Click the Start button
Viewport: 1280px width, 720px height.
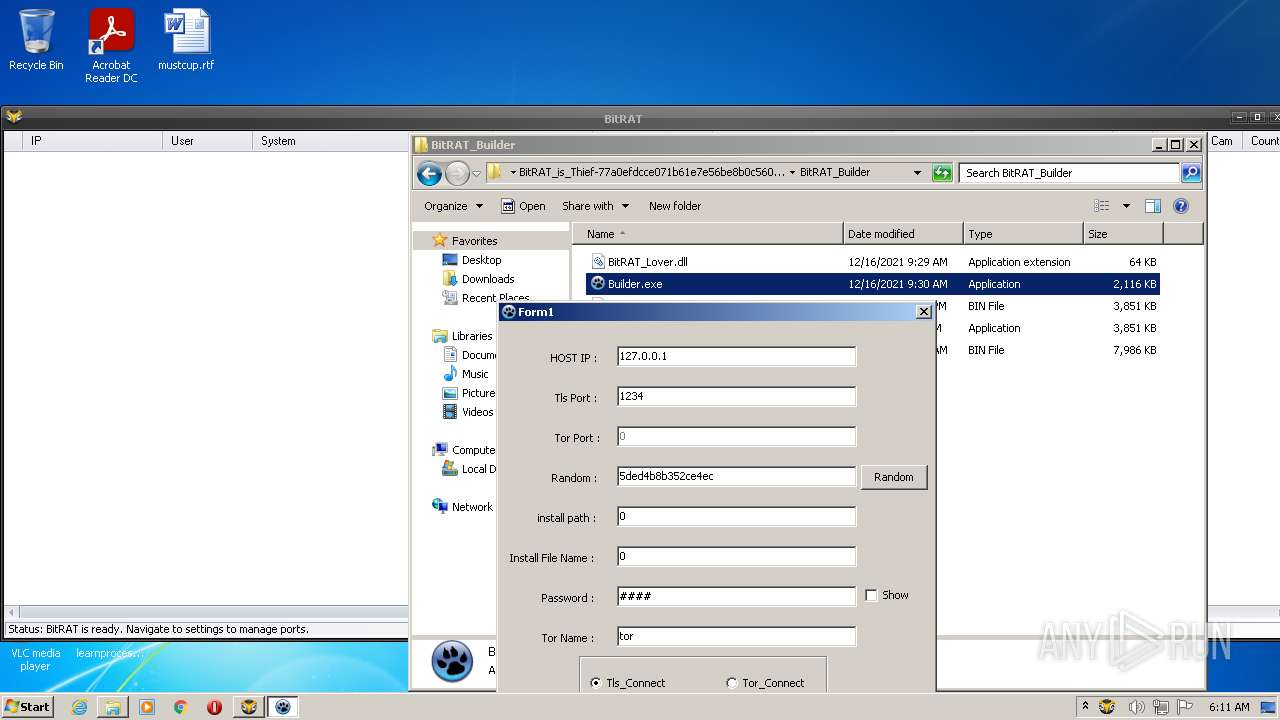click(28, 707)
